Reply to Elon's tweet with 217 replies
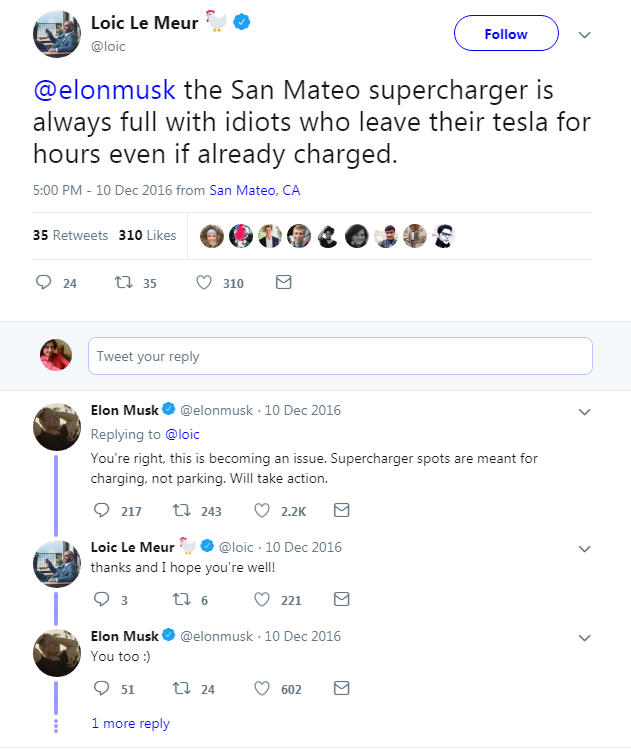 (100, 511)
